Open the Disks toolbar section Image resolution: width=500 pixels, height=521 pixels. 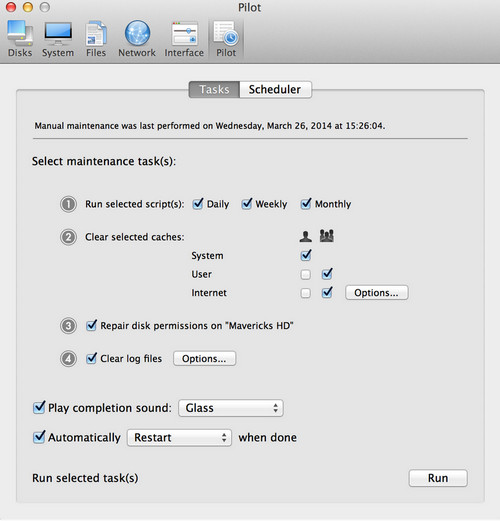(20, 39)
